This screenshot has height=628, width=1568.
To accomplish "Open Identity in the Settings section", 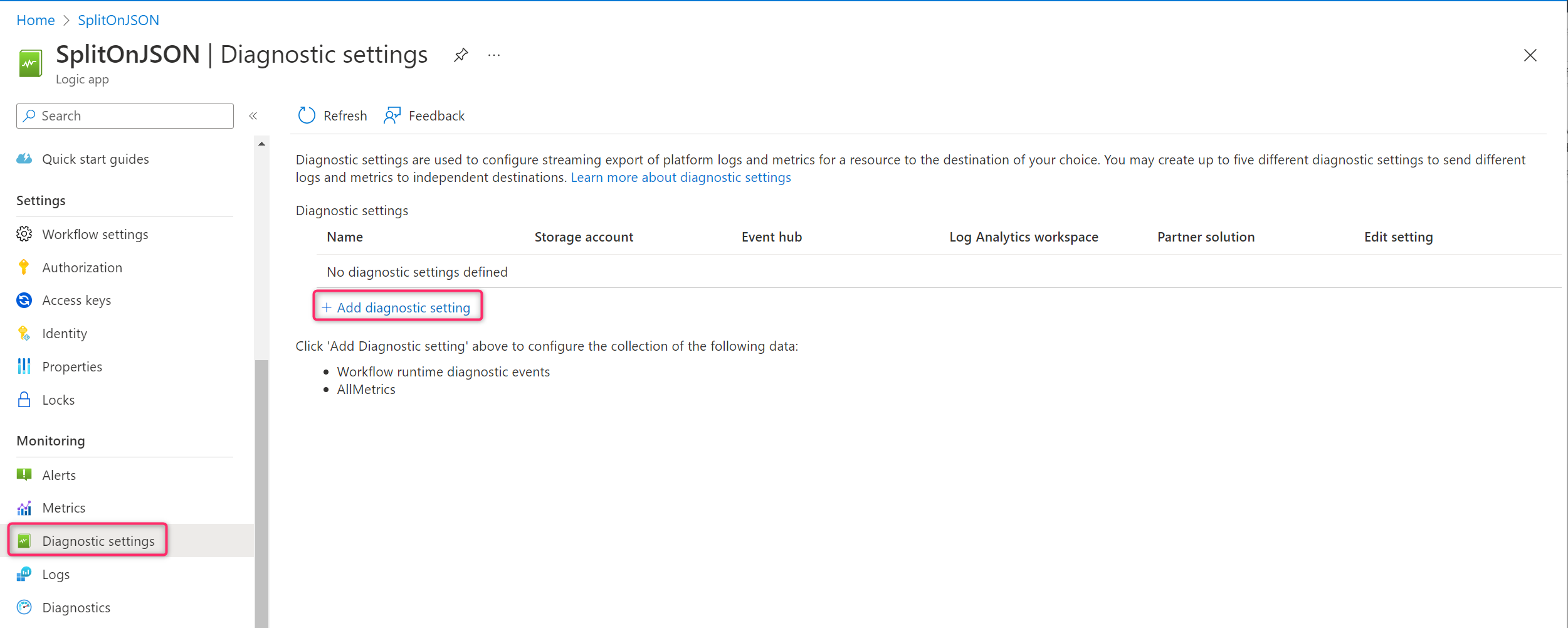I will tap(65, 334).
